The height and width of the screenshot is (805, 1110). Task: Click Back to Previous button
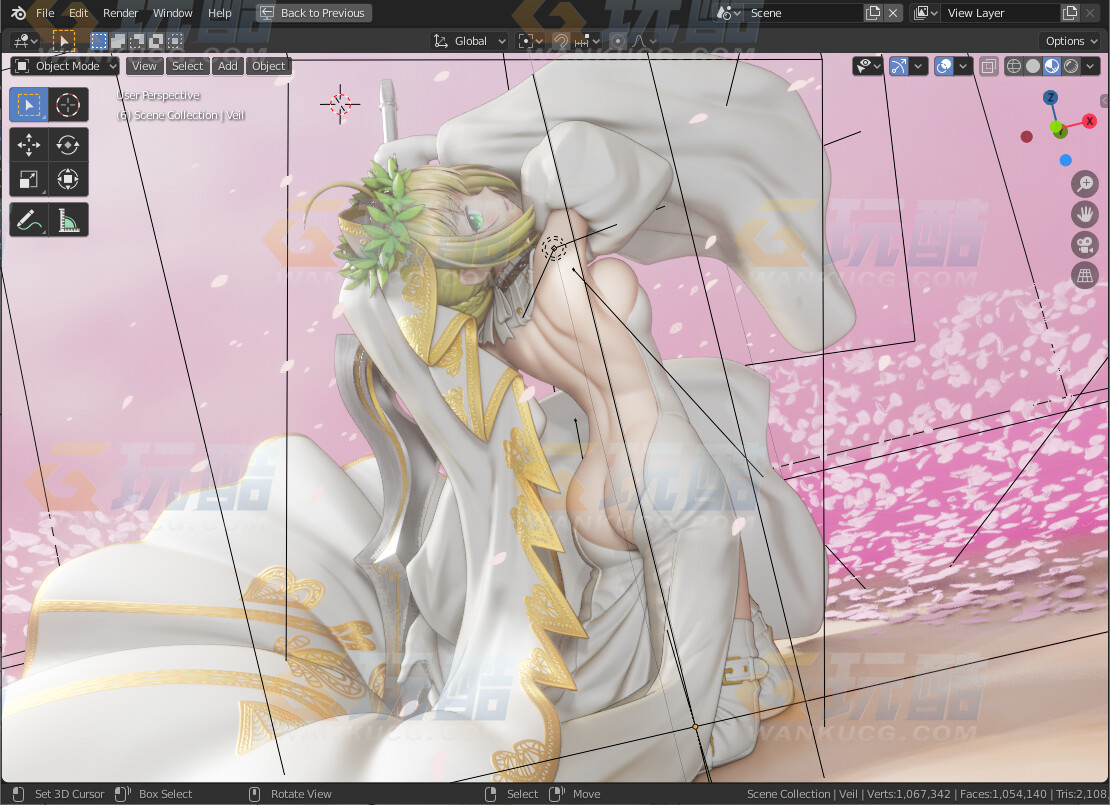pos(314,13)
